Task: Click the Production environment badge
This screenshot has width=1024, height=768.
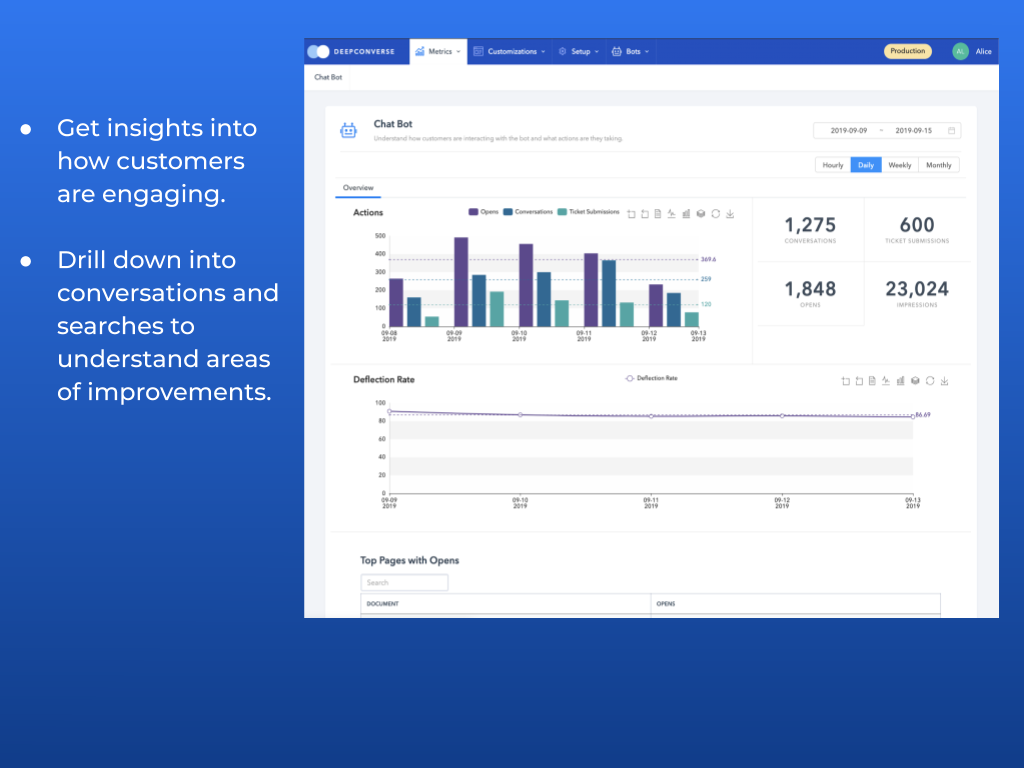Action: 907,51
